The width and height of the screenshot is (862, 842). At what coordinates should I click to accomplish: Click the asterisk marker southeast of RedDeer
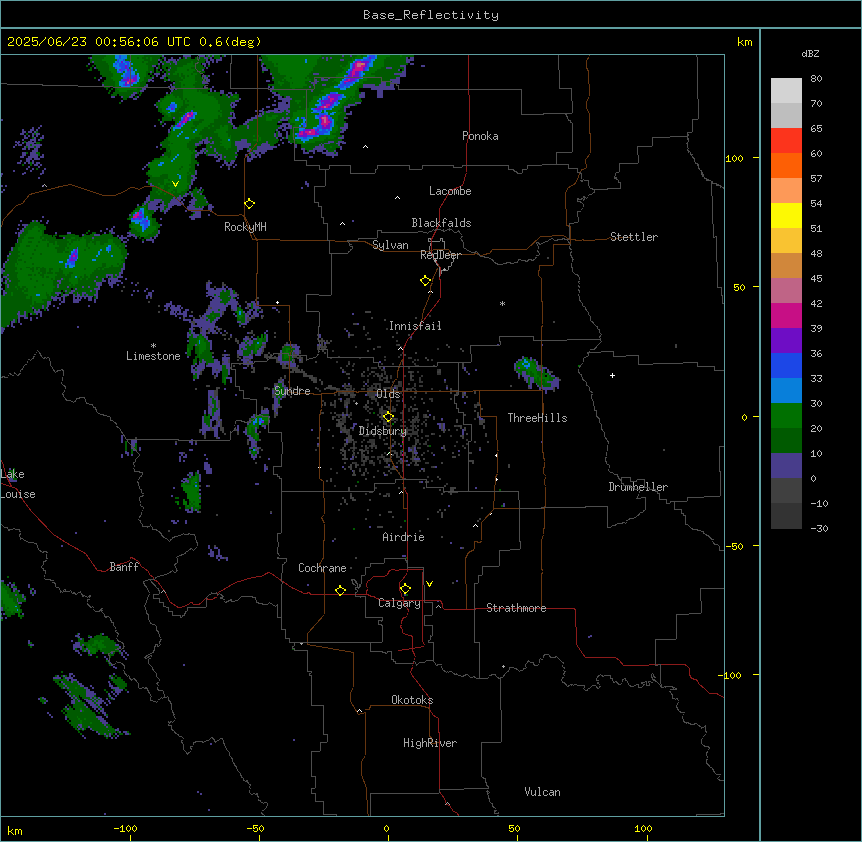502,303
